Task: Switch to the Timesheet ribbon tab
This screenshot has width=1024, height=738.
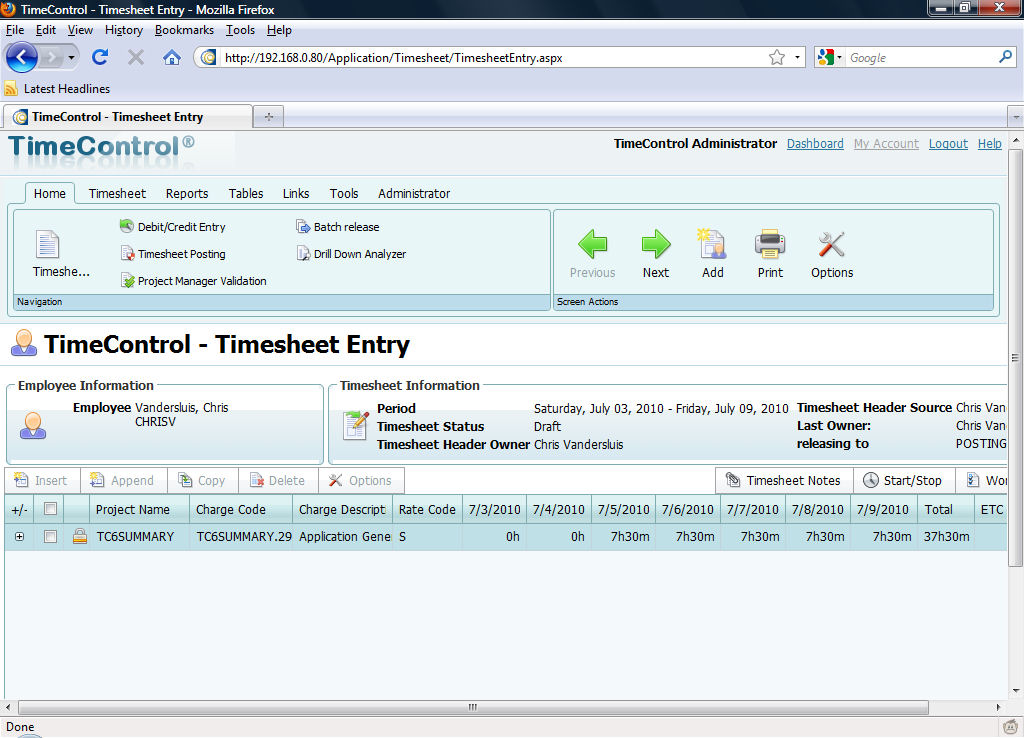Action: pos(117,193)
